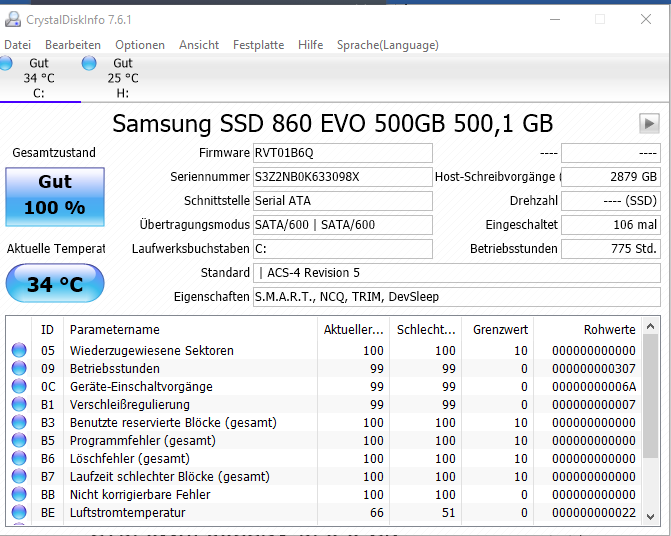Go to next disk with arrow button
671x536 pixels.
pyautogui.click(x=649, y=124)
